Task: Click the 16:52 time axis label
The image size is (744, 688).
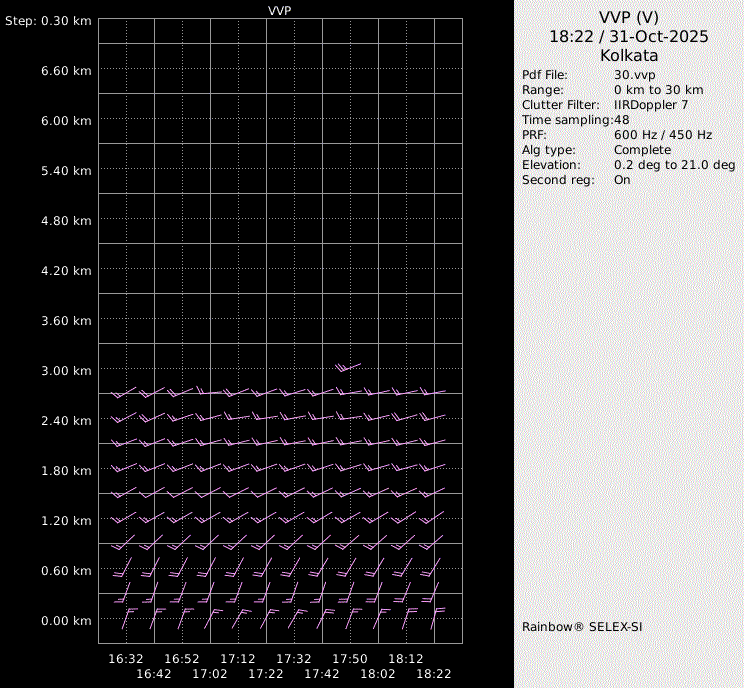Action: (182, 659)
